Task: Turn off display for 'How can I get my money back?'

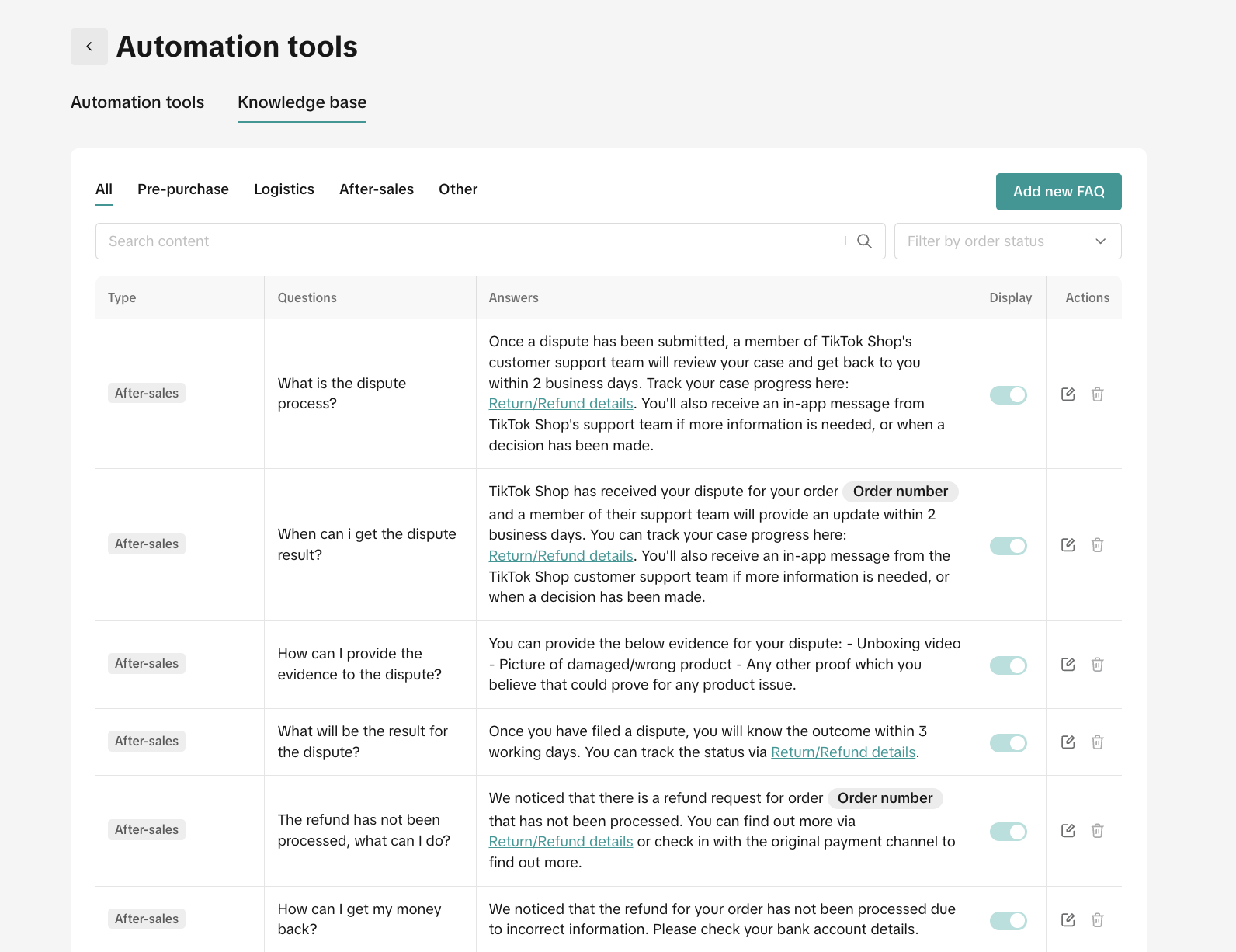Action: pyautogui.click(x=1008, y=921)
